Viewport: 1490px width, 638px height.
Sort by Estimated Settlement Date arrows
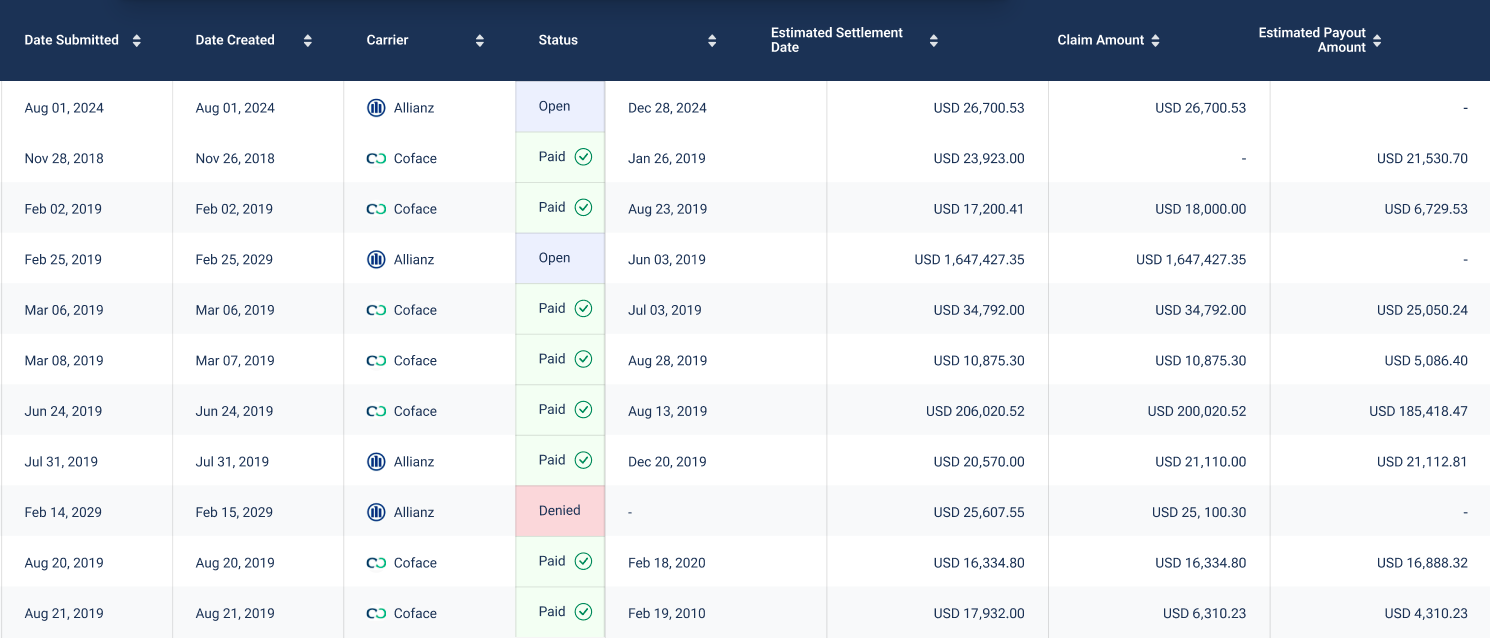pos(934,41)
